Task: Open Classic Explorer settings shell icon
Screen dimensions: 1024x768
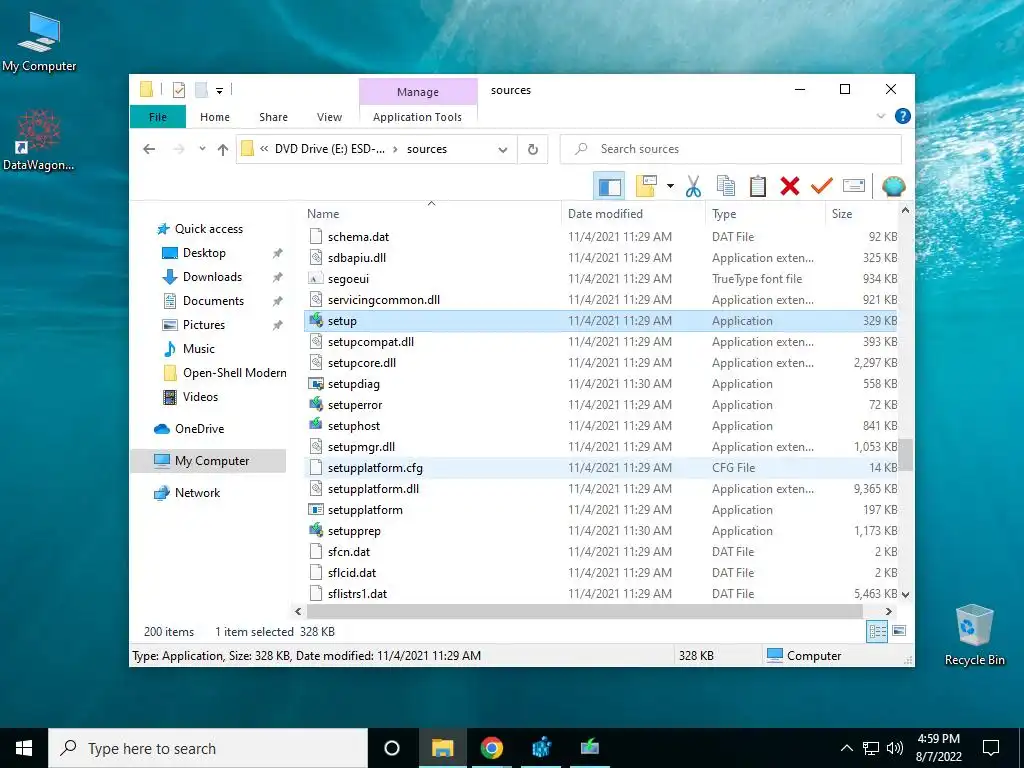Action: tap(893, 186)
